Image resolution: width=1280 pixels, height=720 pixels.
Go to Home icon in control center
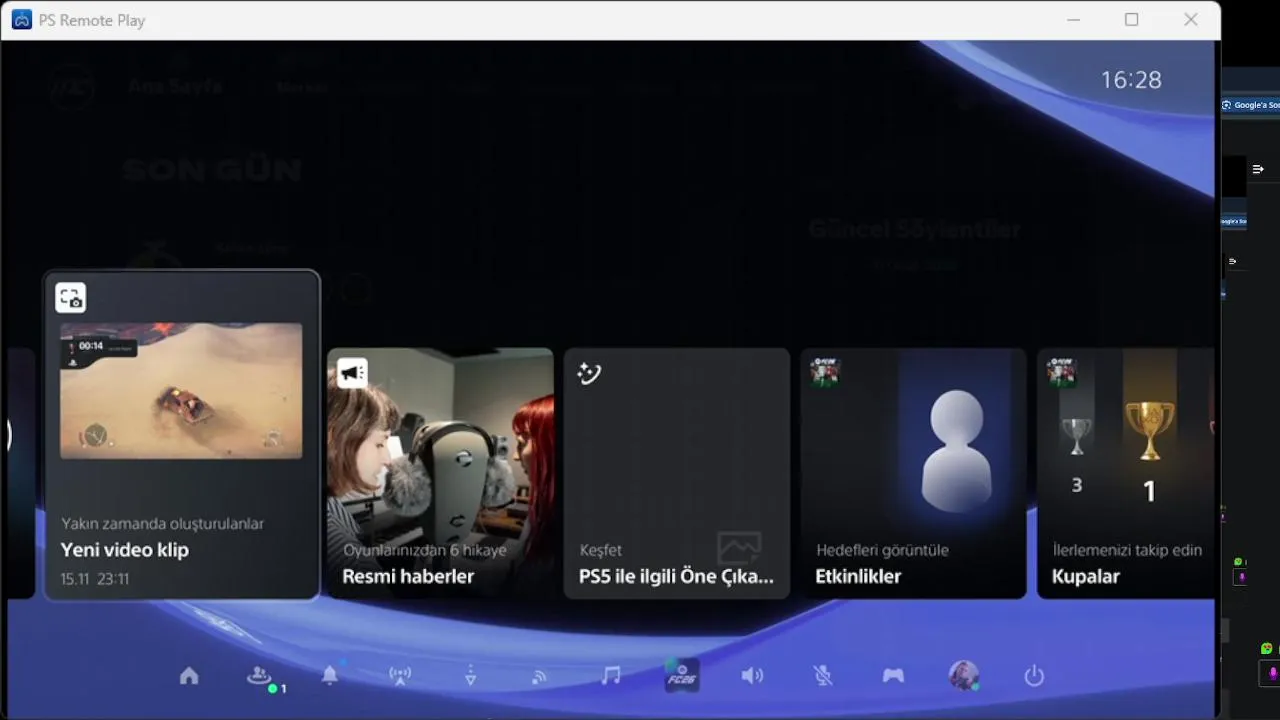[189, 676]
